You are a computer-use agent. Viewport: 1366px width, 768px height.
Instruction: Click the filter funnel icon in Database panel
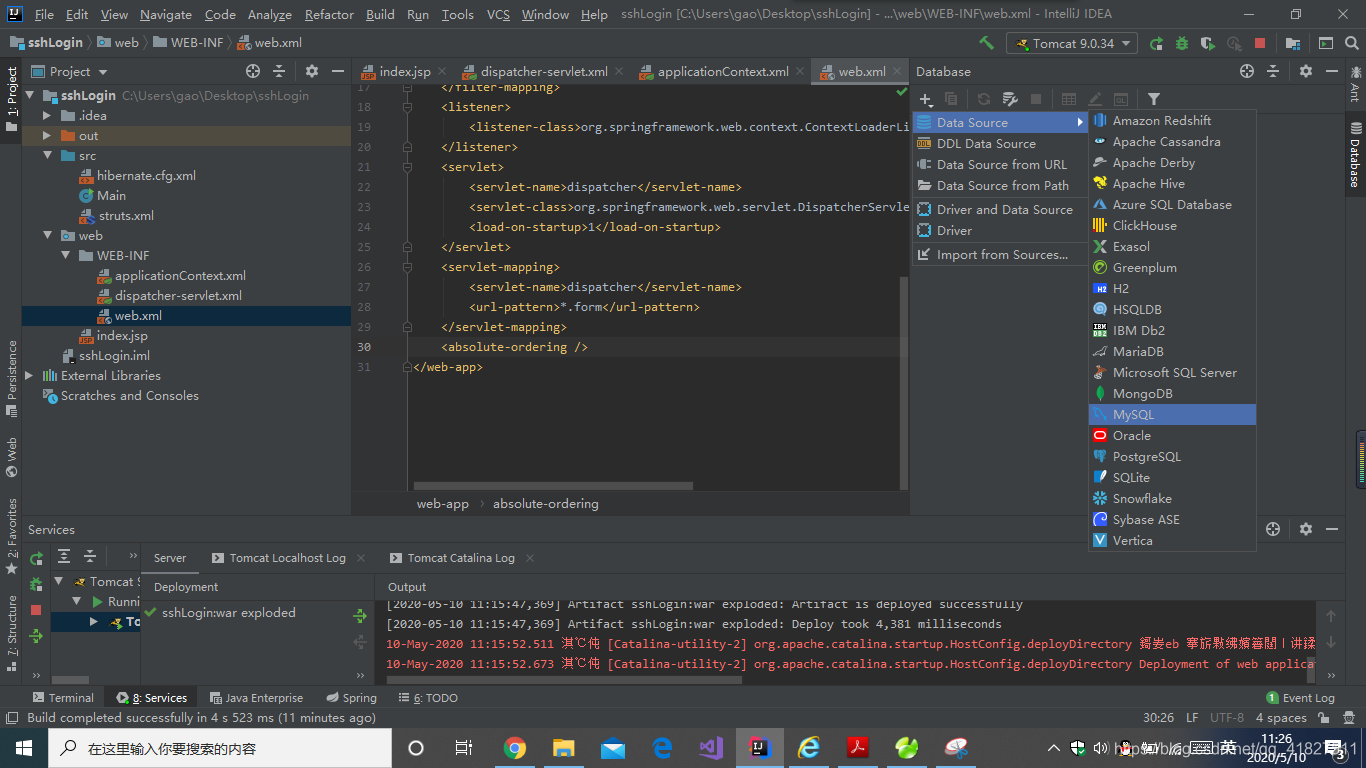point(1154,99)
